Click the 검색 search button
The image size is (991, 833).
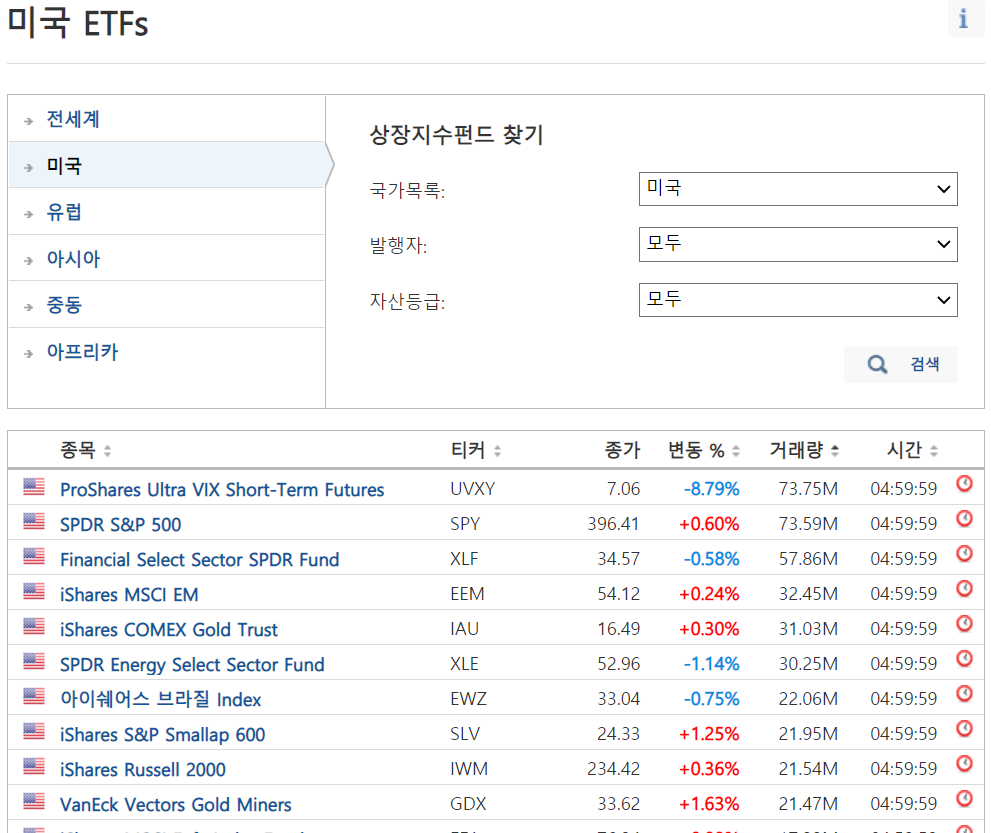(901, 364)
